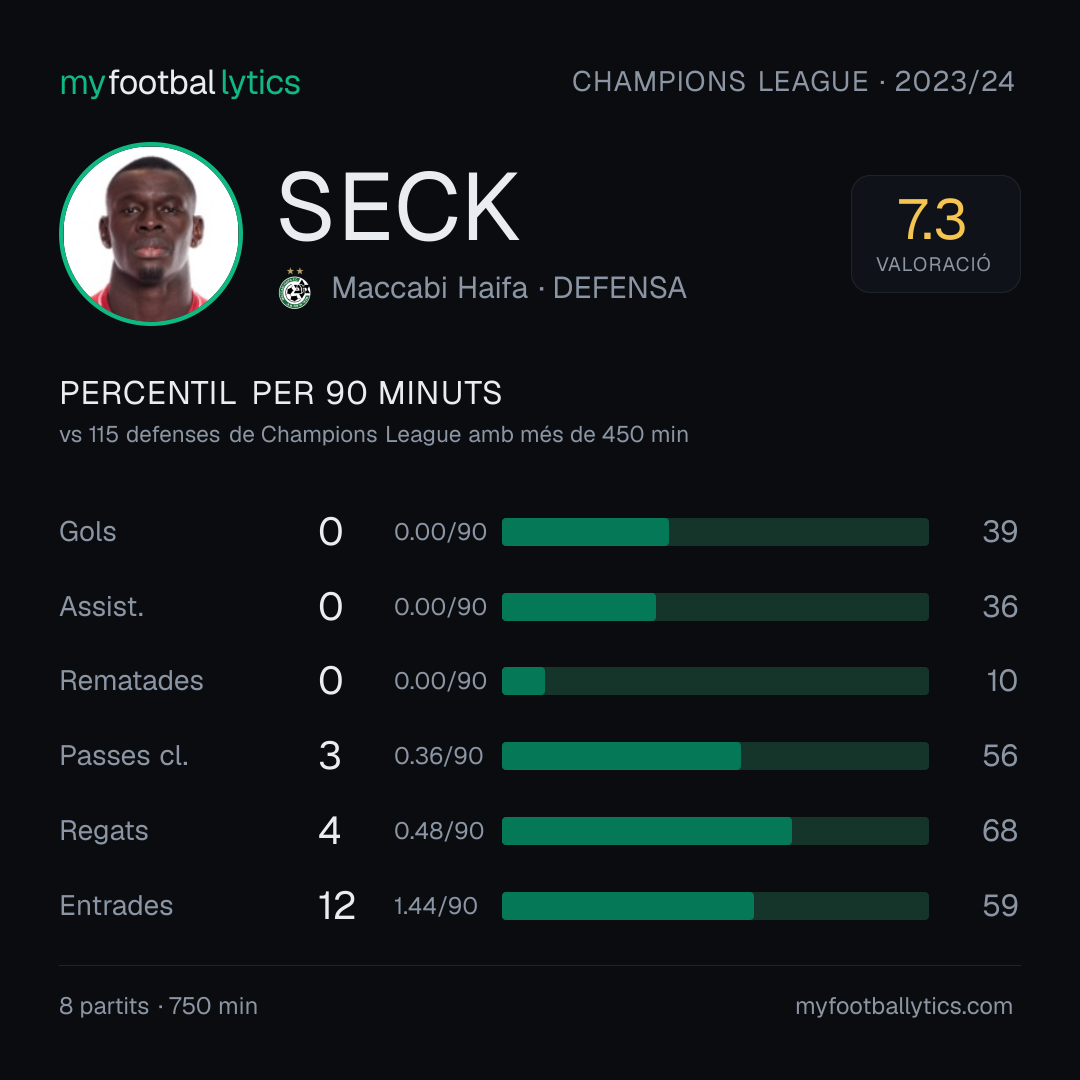
Task: Click the Passes cl. percentile bar
Action: click(715, 756)
